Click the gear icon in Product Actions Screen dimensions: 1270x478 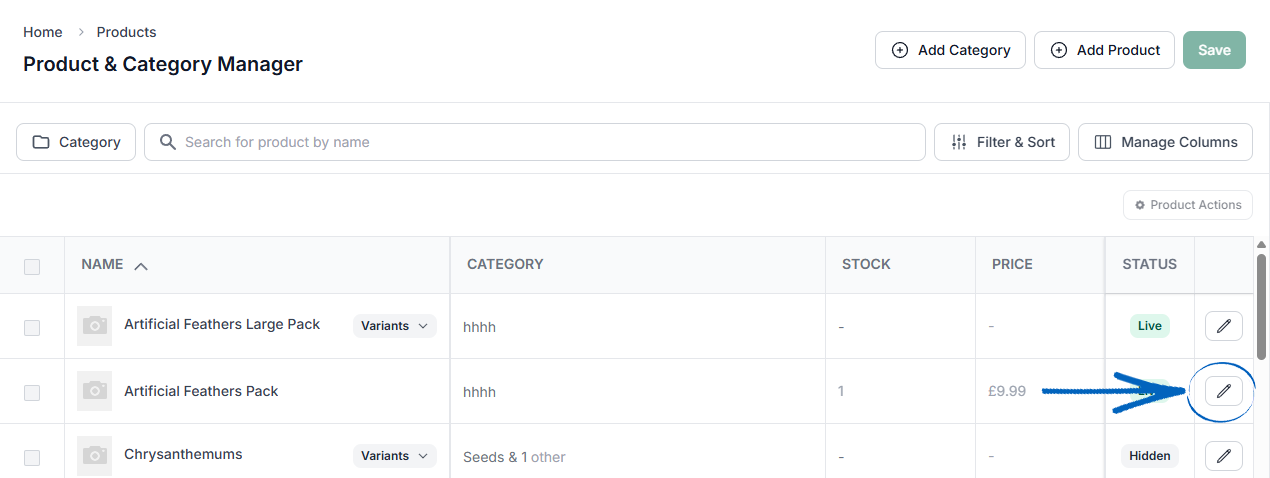coord(1140,205)
